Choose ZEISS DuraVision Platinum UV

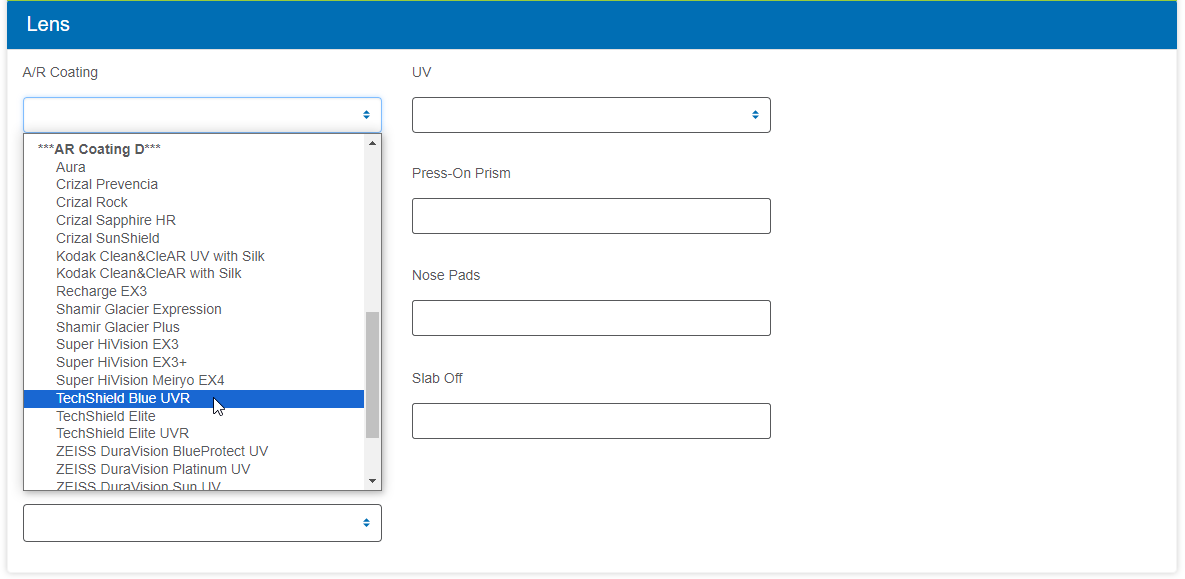193,469
